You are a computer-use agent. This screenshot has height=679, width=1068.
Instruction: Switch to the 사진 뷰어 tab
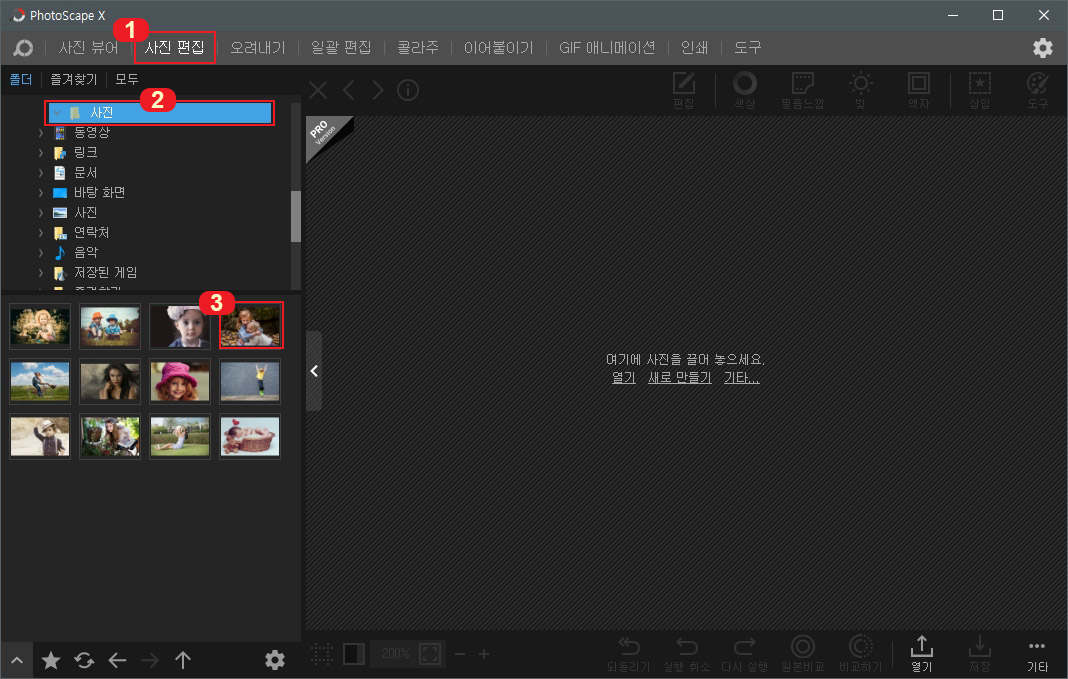(x=89, y=48)
